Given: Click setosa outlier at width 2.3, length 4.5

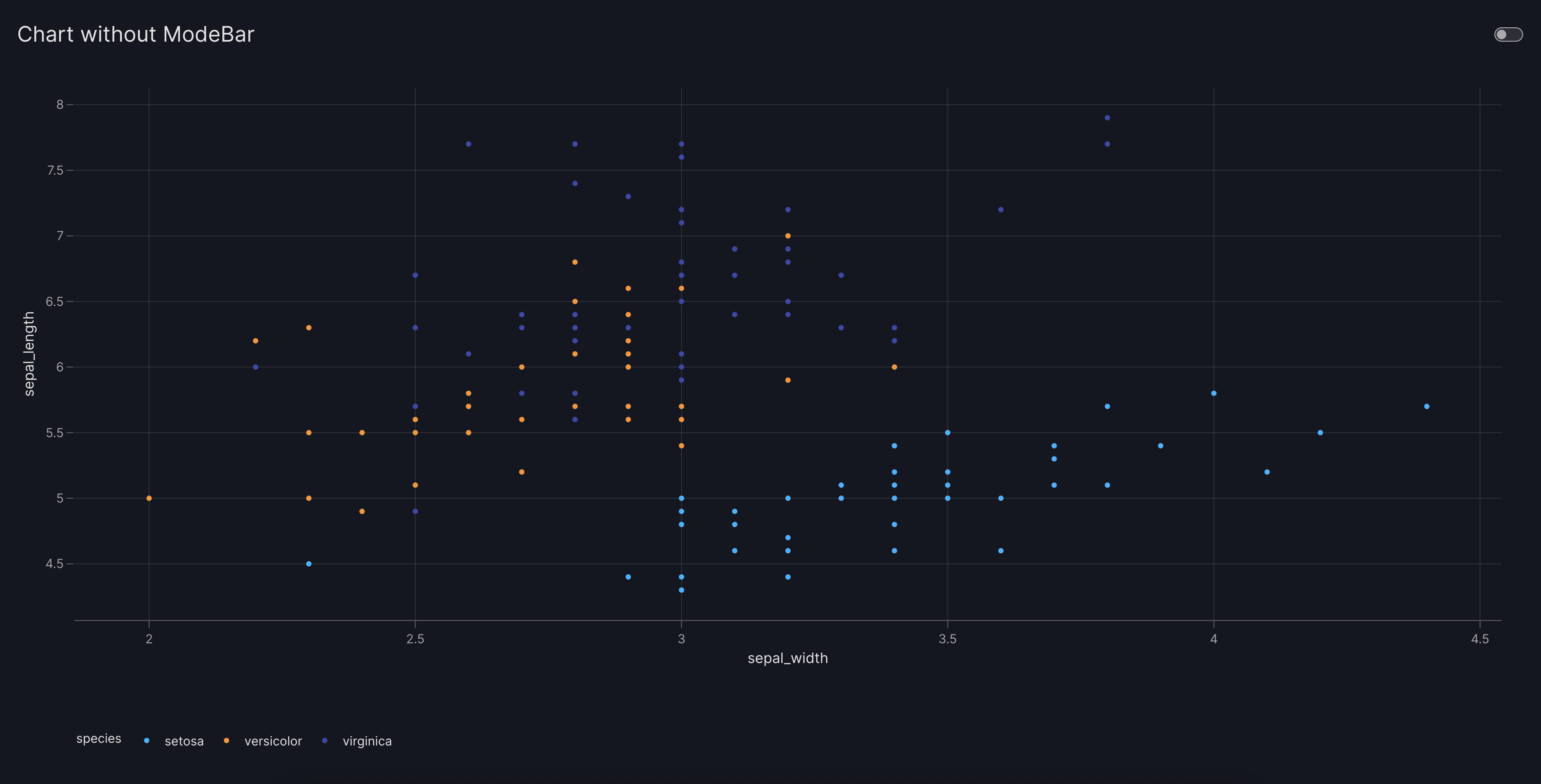Looking at the screenshot, I should click(x=309, y=564).
